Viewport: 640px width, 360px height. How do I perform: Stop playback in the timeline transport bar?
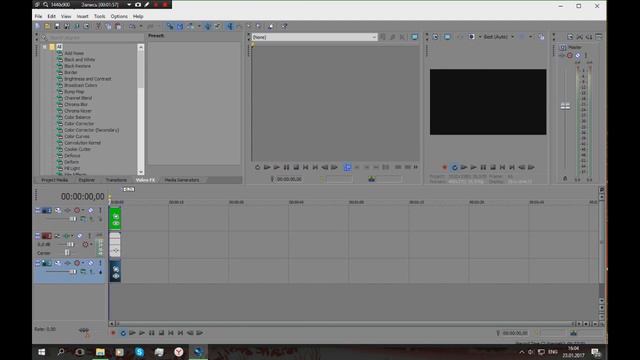point(161,333)
